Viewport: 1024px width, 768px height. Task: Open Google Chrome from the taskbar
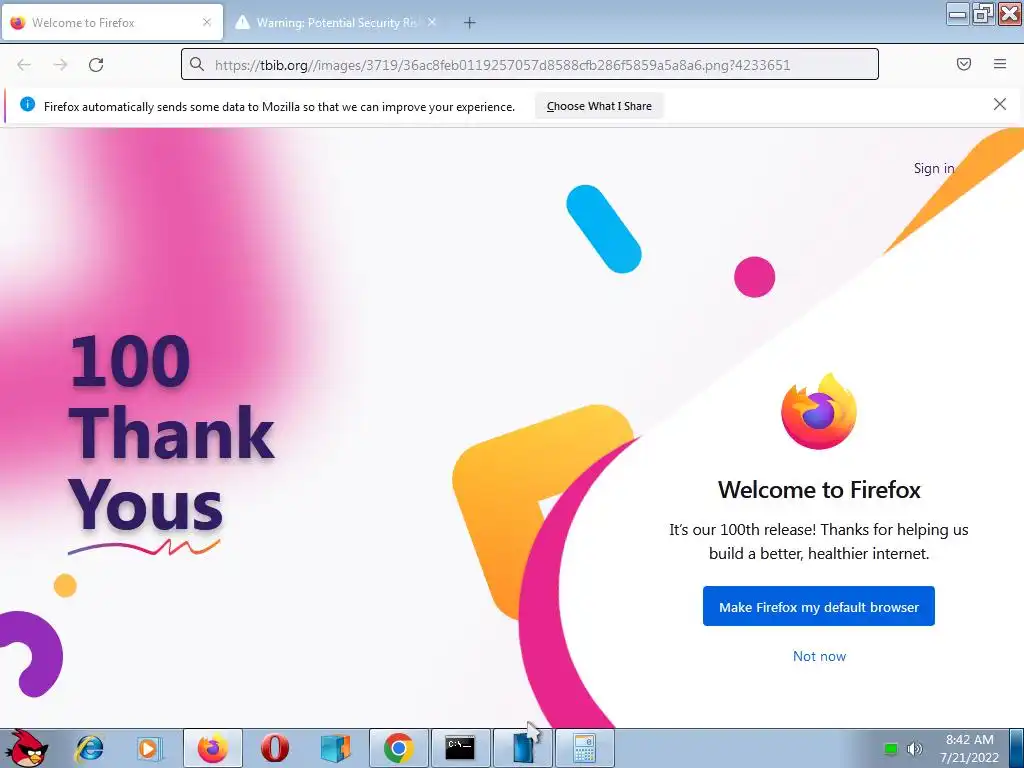(x=398, y=748)
